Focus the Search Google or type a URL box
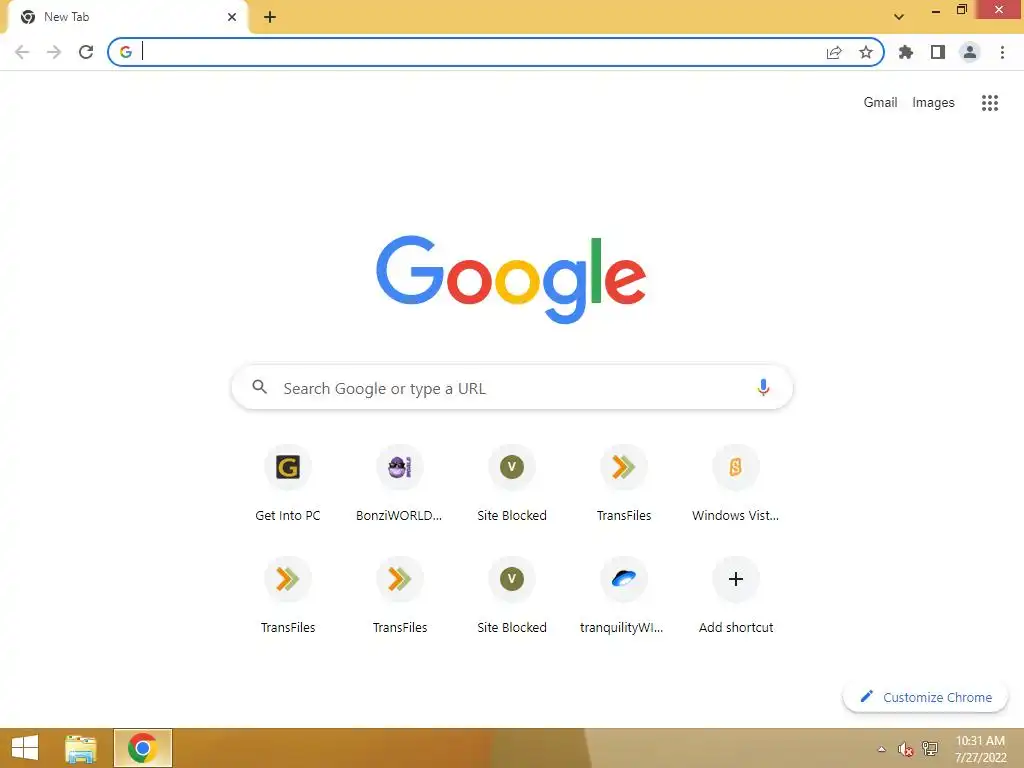 pos(512,388)
